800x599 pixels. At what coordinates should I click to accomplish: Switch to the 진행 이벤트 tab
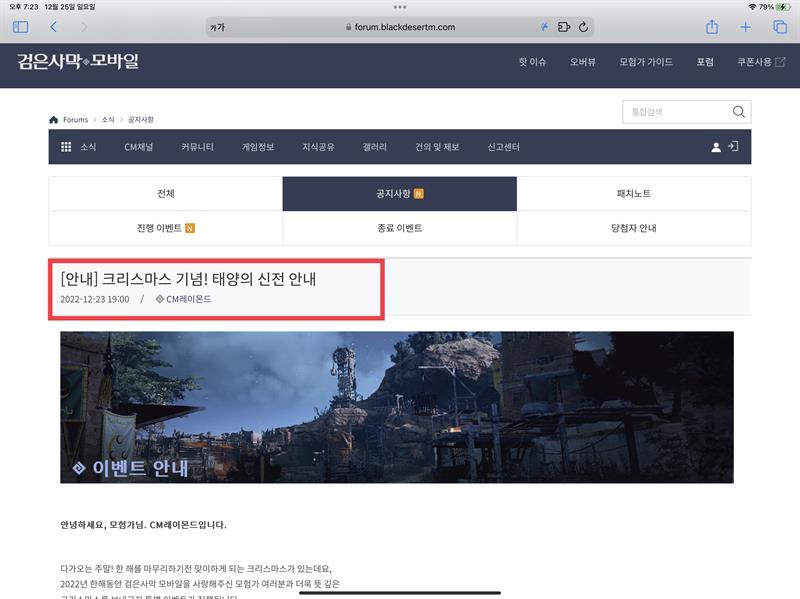coord(166,228)
